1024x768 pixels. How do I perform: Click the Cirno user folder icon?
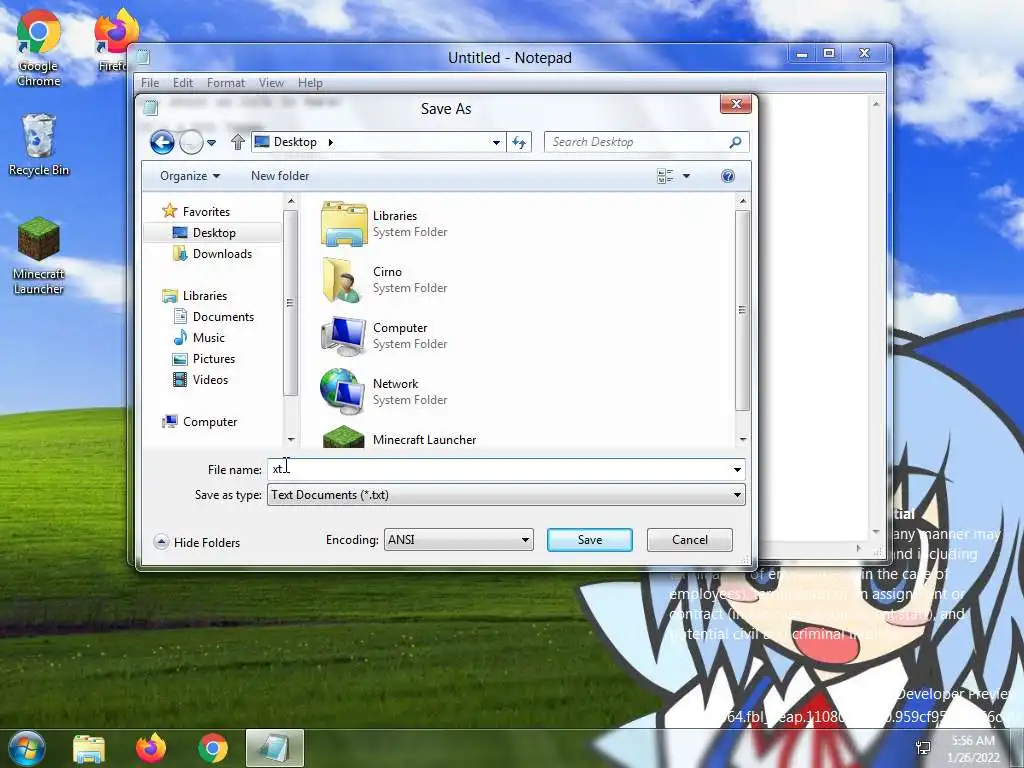click(x=344, y=280)
